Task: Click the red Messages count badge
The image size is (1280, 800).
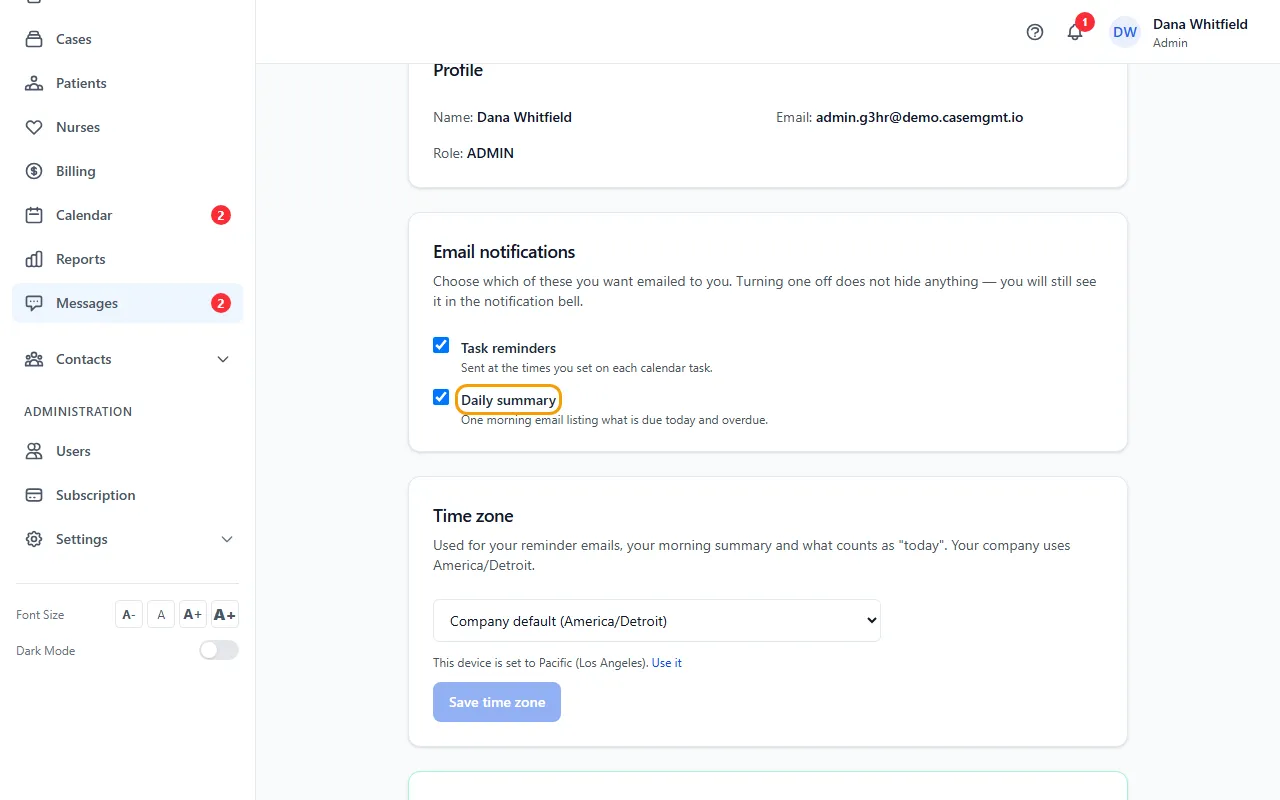Action: click(x=221, y=303)
